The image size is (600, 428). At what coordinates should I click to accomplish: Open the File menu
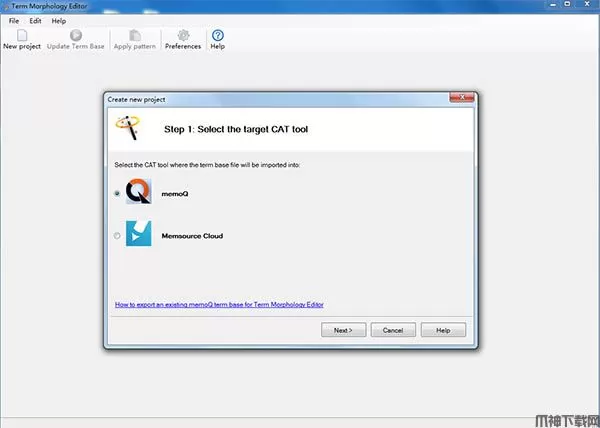(14, 21)
